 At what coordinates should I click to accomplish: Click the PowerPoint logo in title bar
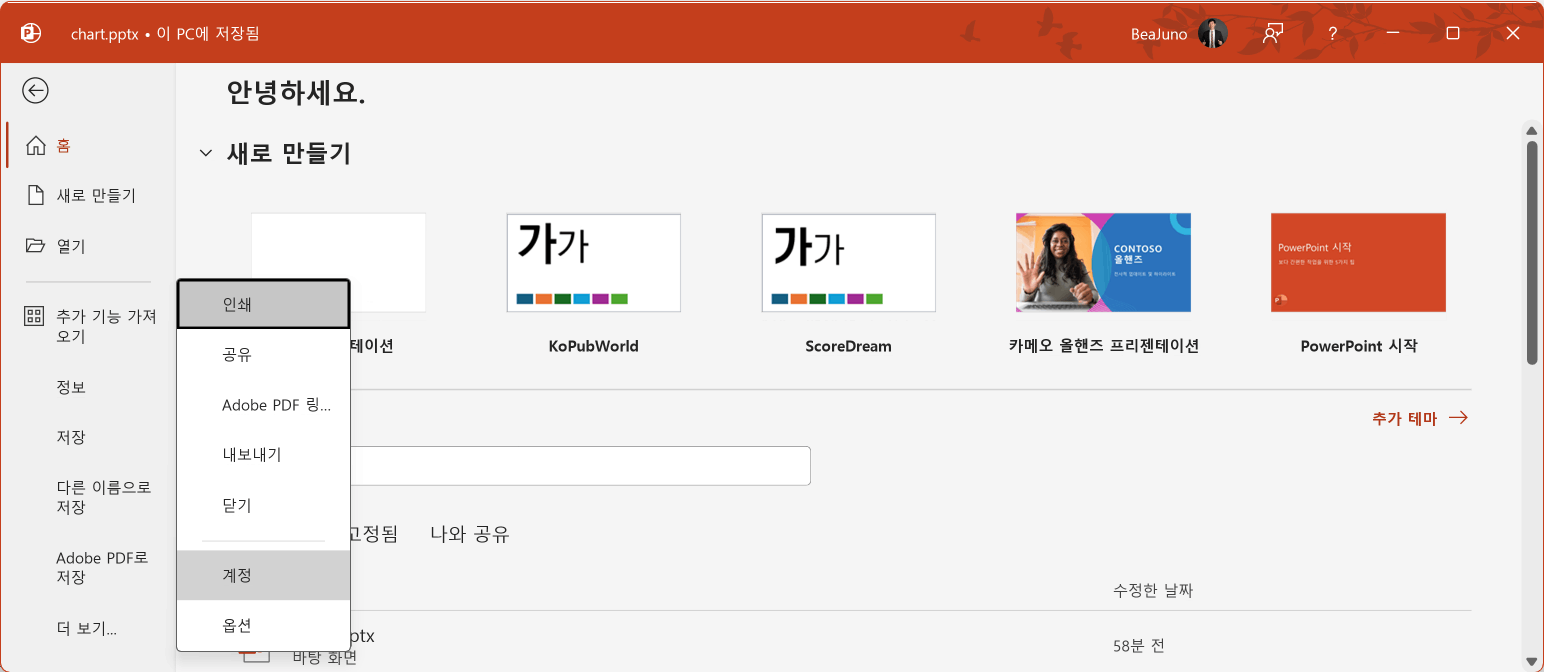pos(31,33)
